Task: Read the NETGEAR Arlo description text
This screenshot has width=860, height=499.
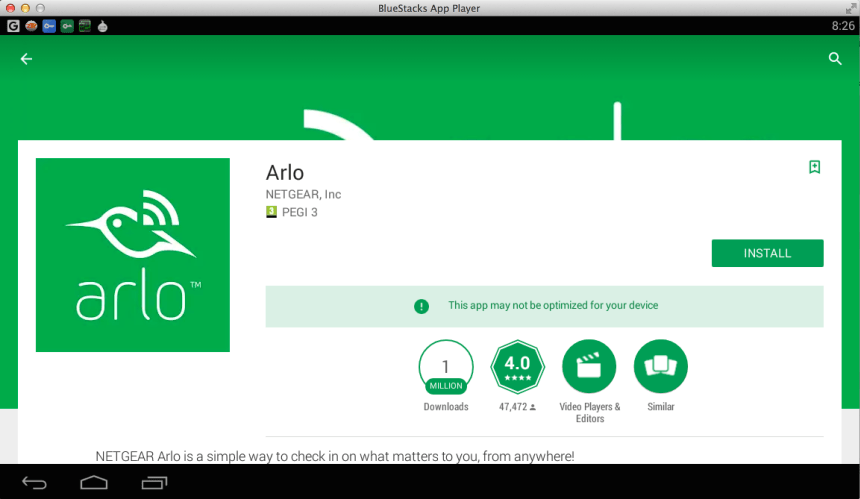Action: point(335,456)
